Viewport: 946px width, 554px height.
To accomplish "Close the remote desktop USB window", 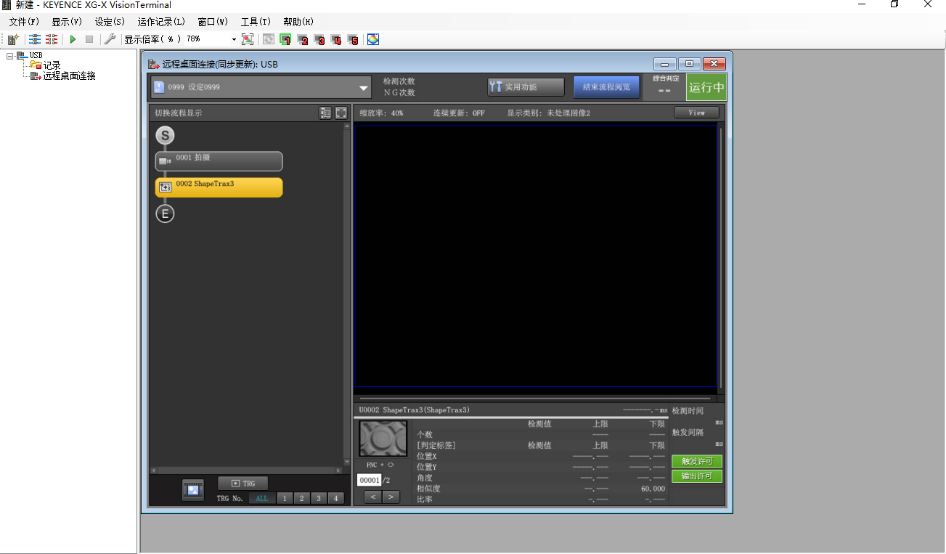I will [714, 64].
